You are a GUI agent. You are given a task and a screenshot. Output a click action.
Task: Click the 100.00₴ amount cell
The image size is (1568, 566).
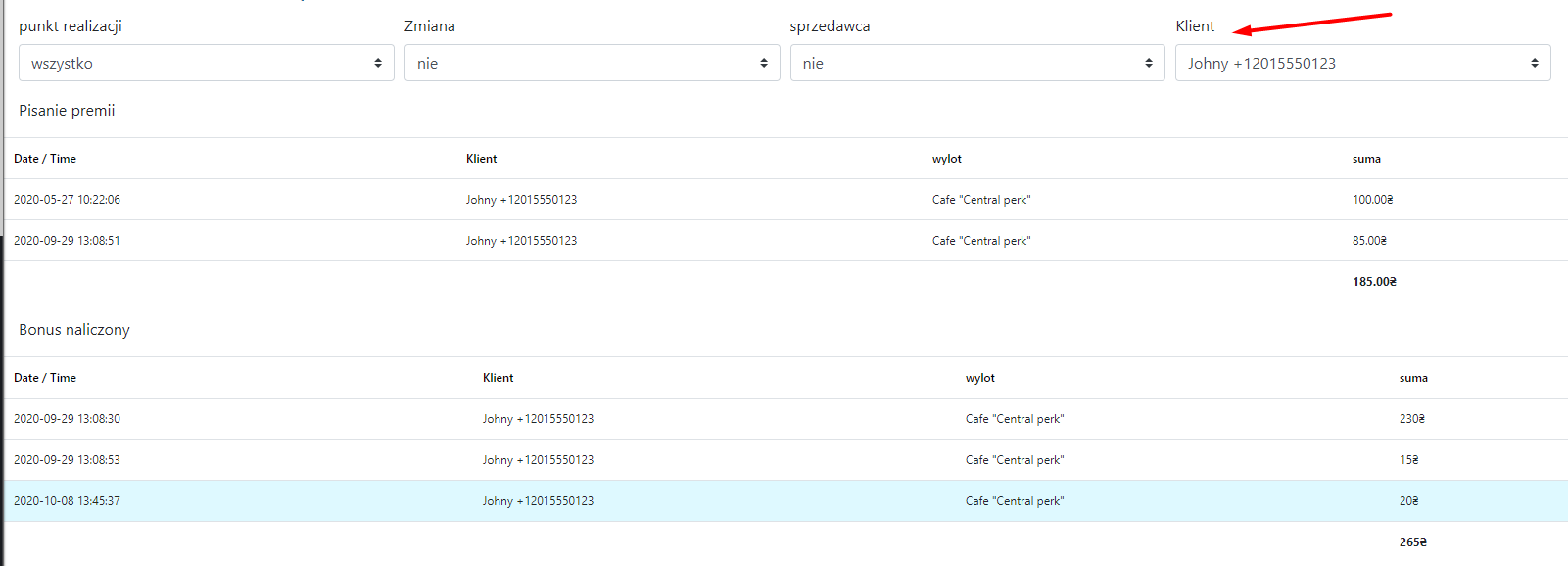pos(1372,200)
